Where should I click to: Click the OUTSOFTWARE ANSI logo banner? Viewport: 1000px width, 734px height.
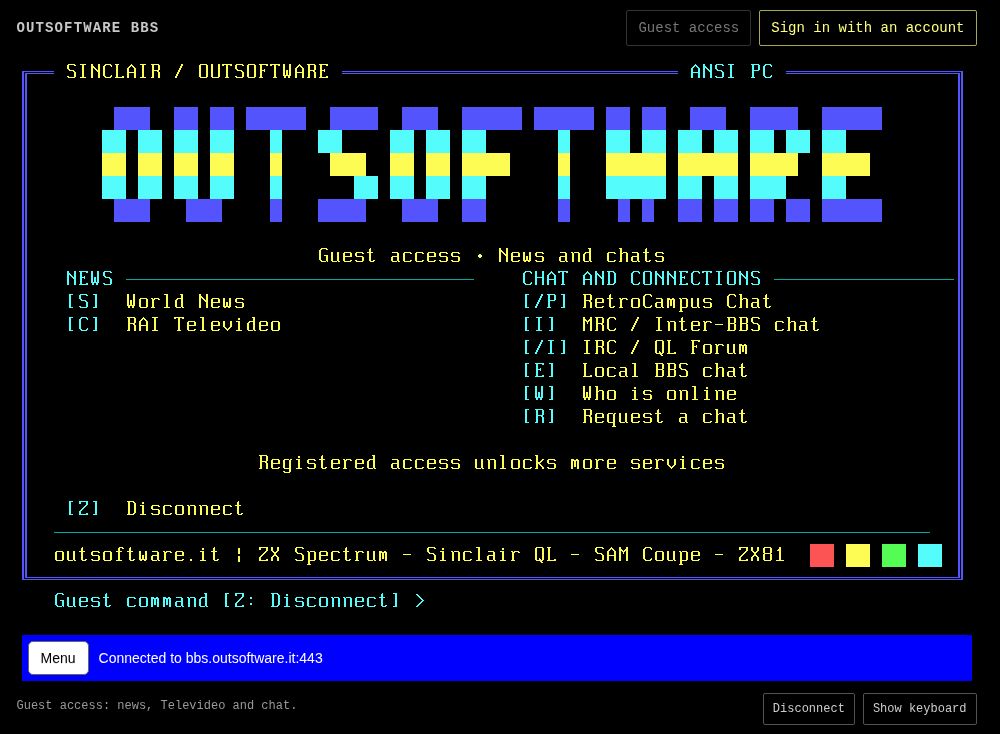[492, 165]
